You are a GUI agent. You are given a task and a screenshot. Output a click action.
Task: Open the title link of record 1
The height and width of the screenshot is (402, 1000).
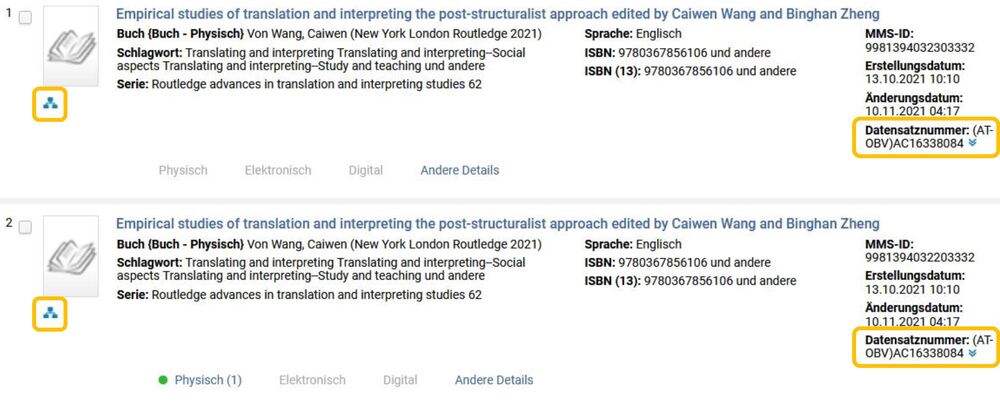498,14
